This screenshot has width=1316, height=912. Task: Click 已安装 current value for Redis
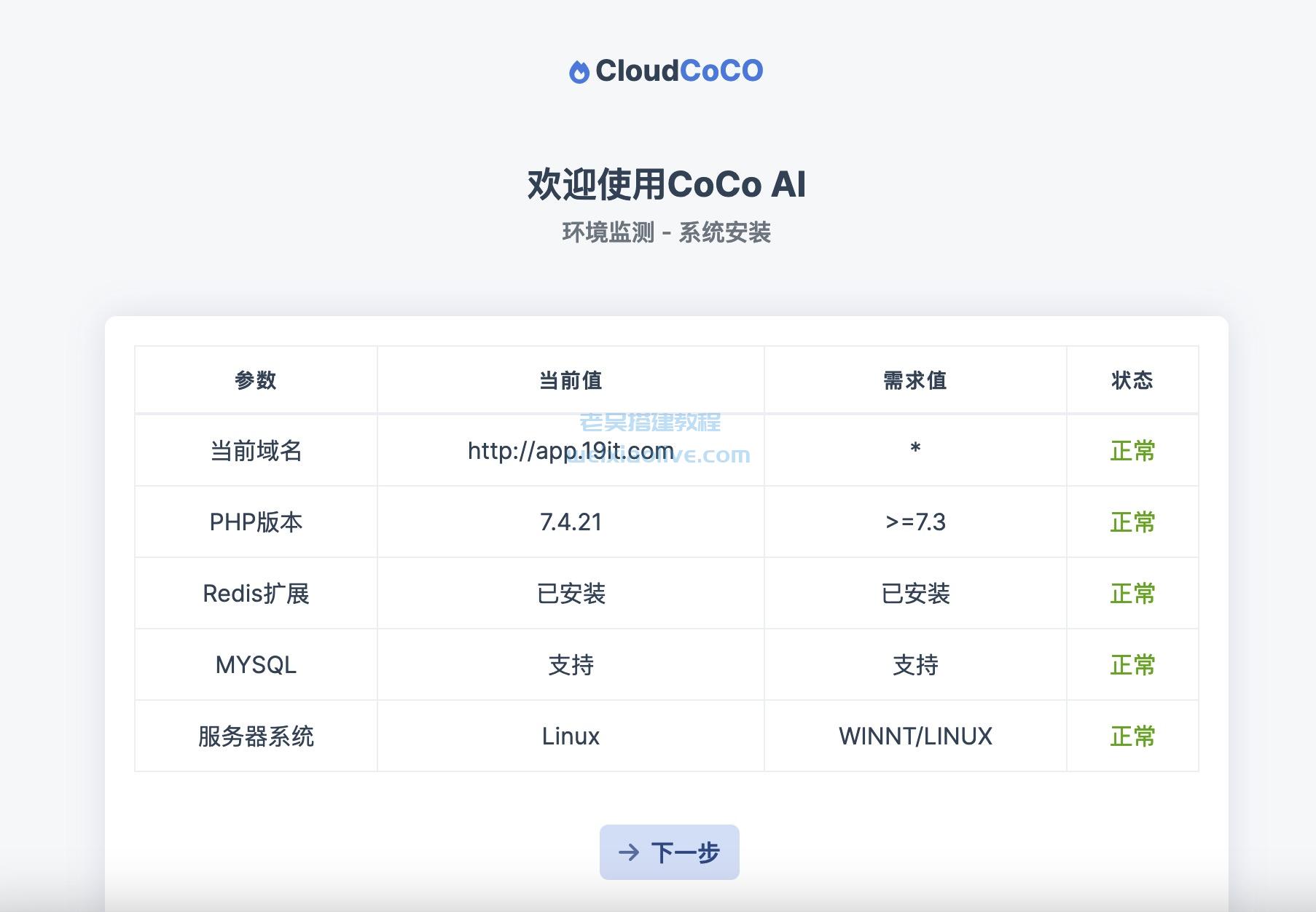(571, 594)
